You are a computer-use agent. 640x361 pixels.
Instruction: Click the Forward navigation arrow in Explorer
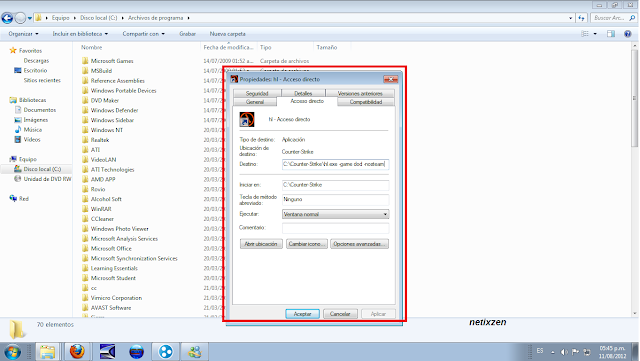point(20,18)
